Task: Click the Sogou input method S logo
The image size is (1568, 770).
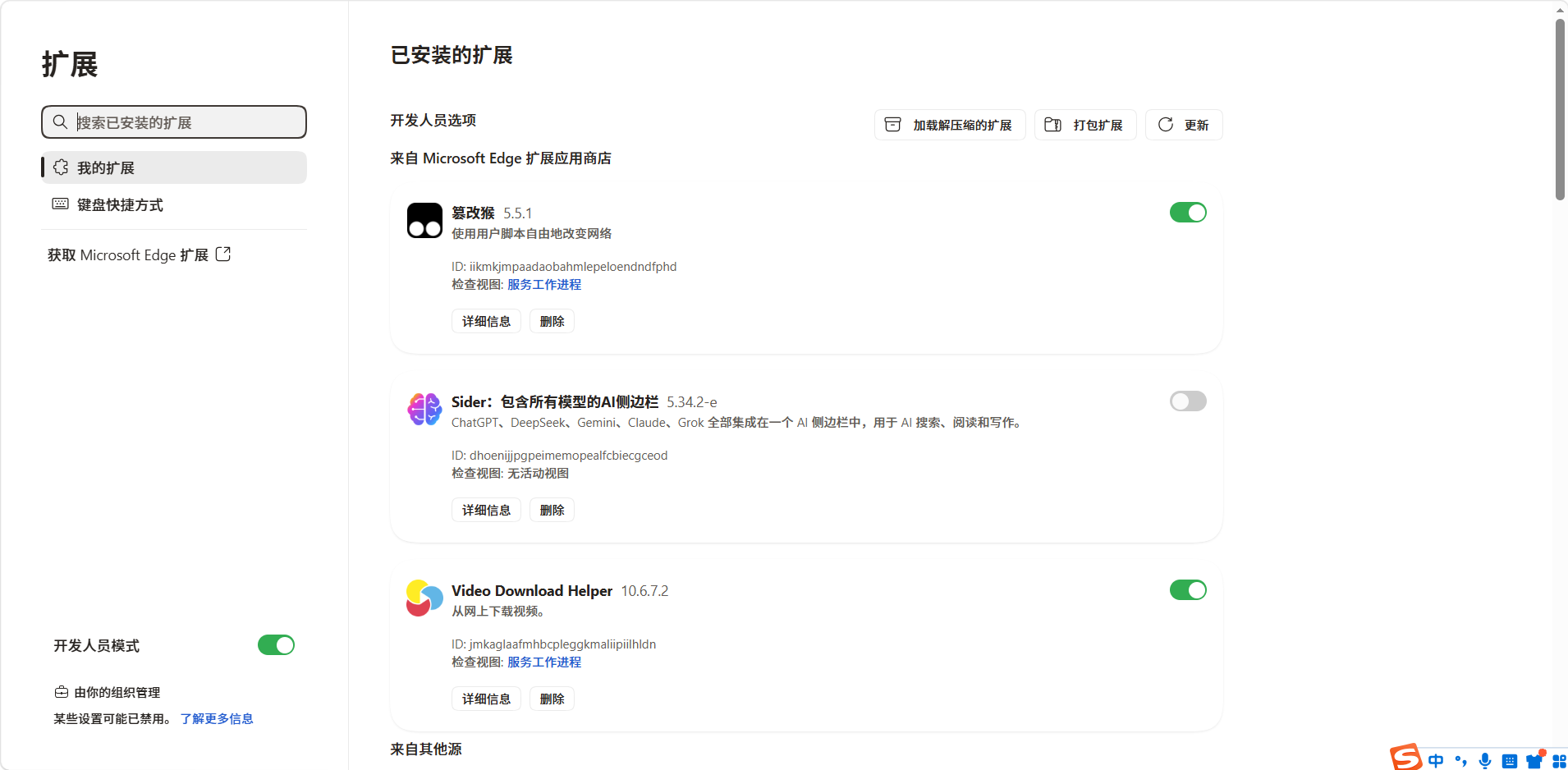Action: coord(1405,758)
